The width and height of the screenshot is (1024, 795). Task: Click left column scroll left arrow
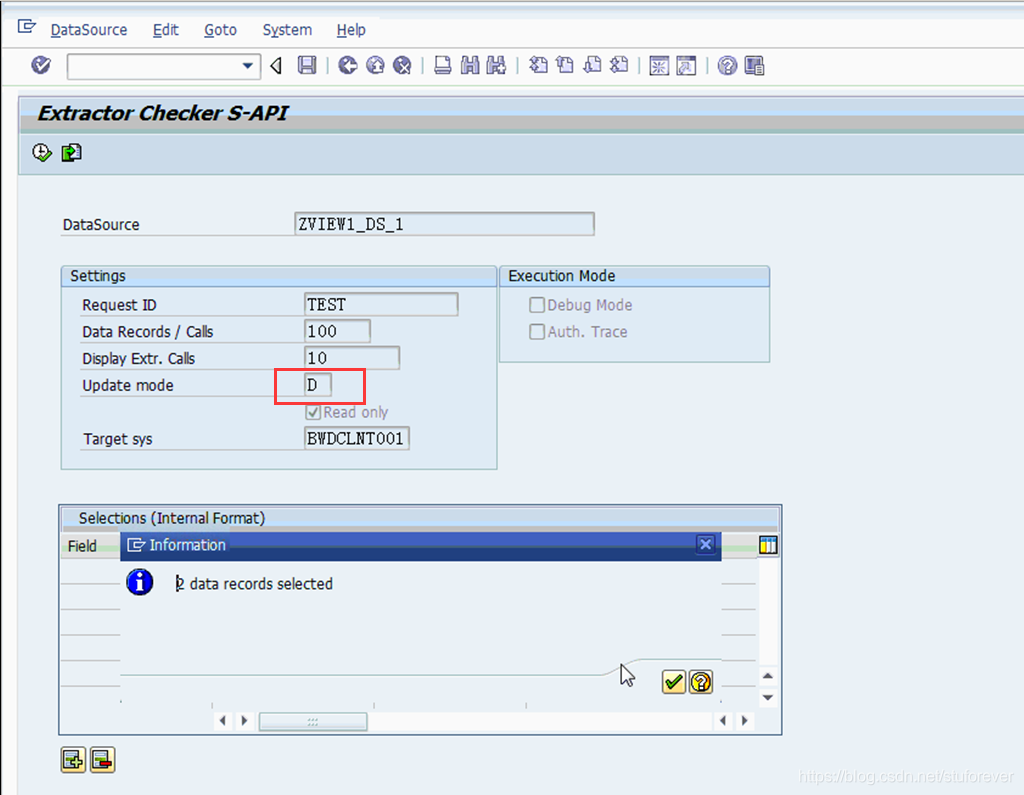pyautogui.click(x=223, y=721)
